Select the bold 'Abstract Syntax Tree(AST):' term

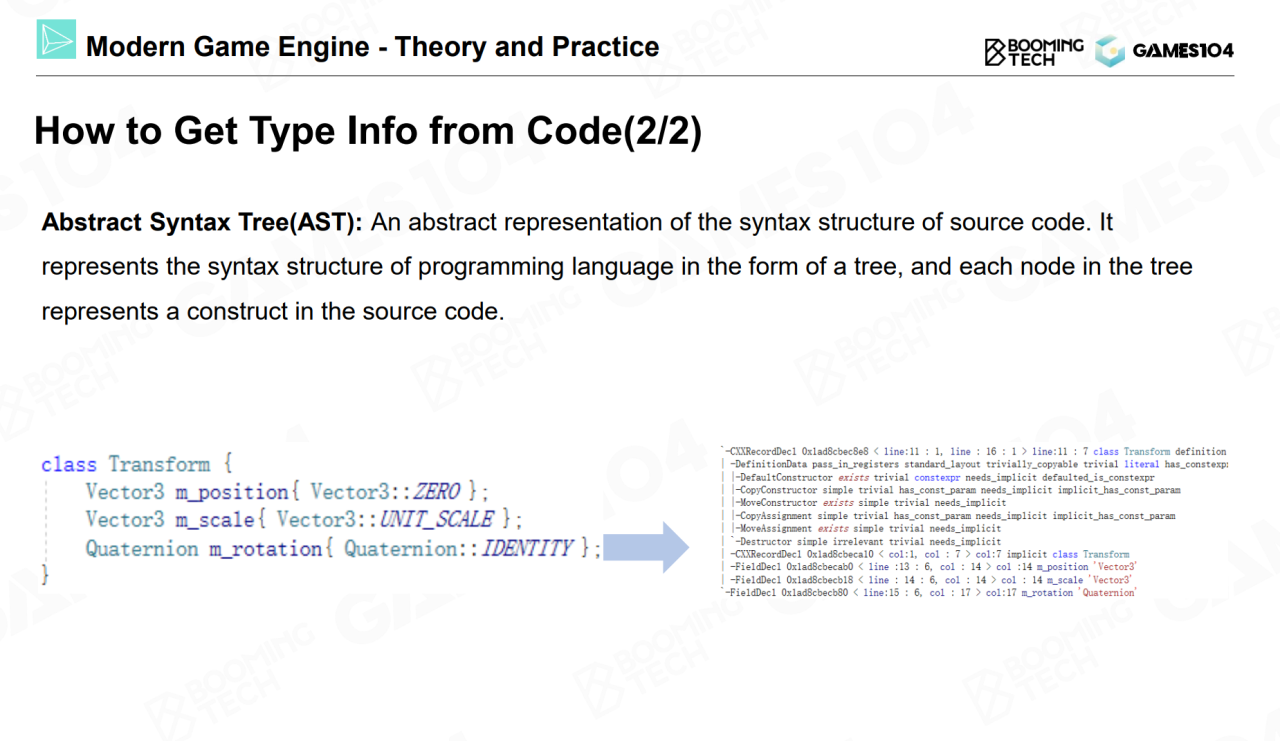click(x=202, y=222)
